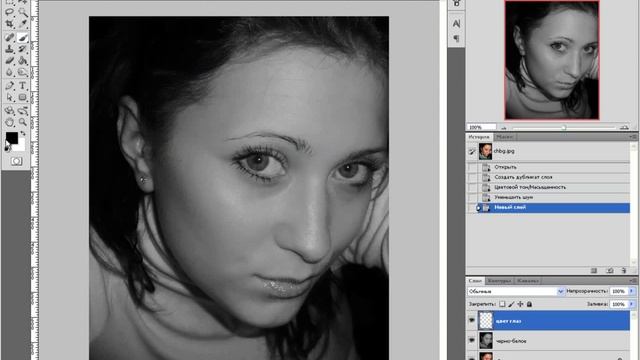The image size is (640, 360).
Task: Select the 3D Rotate tool
Action: pos(9,111)
